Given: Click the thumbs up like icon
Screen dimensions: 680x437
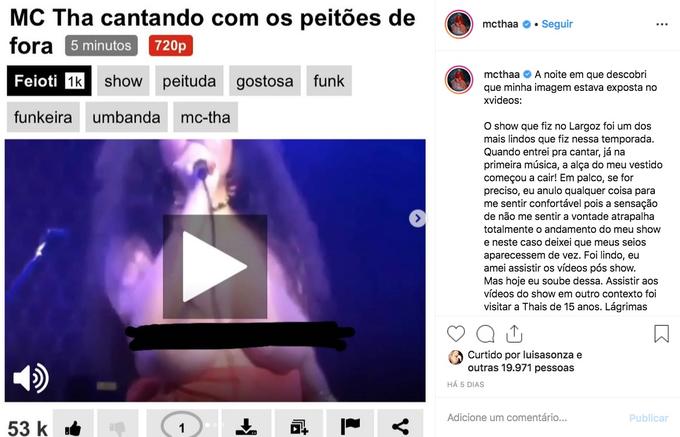Looking at the screenshot, I should 73,427.
